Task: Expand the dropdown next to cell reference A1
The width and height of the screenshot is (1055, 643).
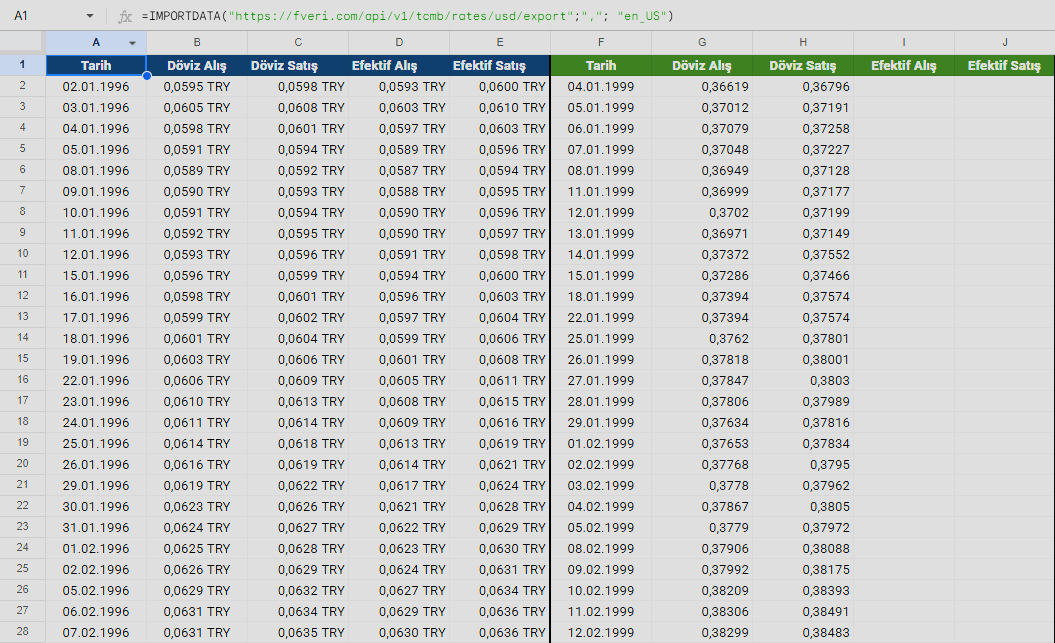Action: click(90, 16)
